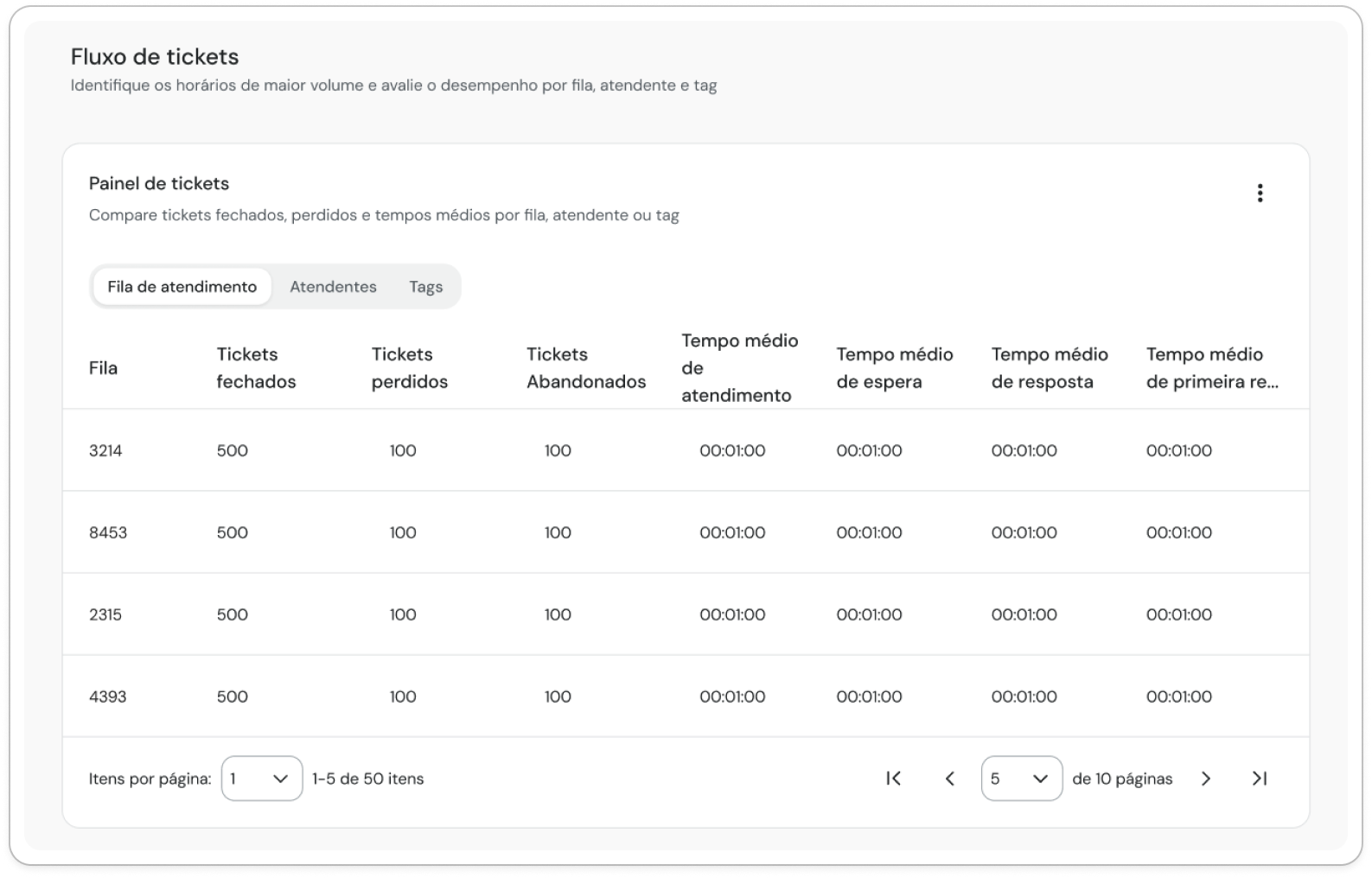Image resolution: width=1372 pixels, height=878 pixels.
Task: Switch to the Tags tab
Action: pos(425,287)
